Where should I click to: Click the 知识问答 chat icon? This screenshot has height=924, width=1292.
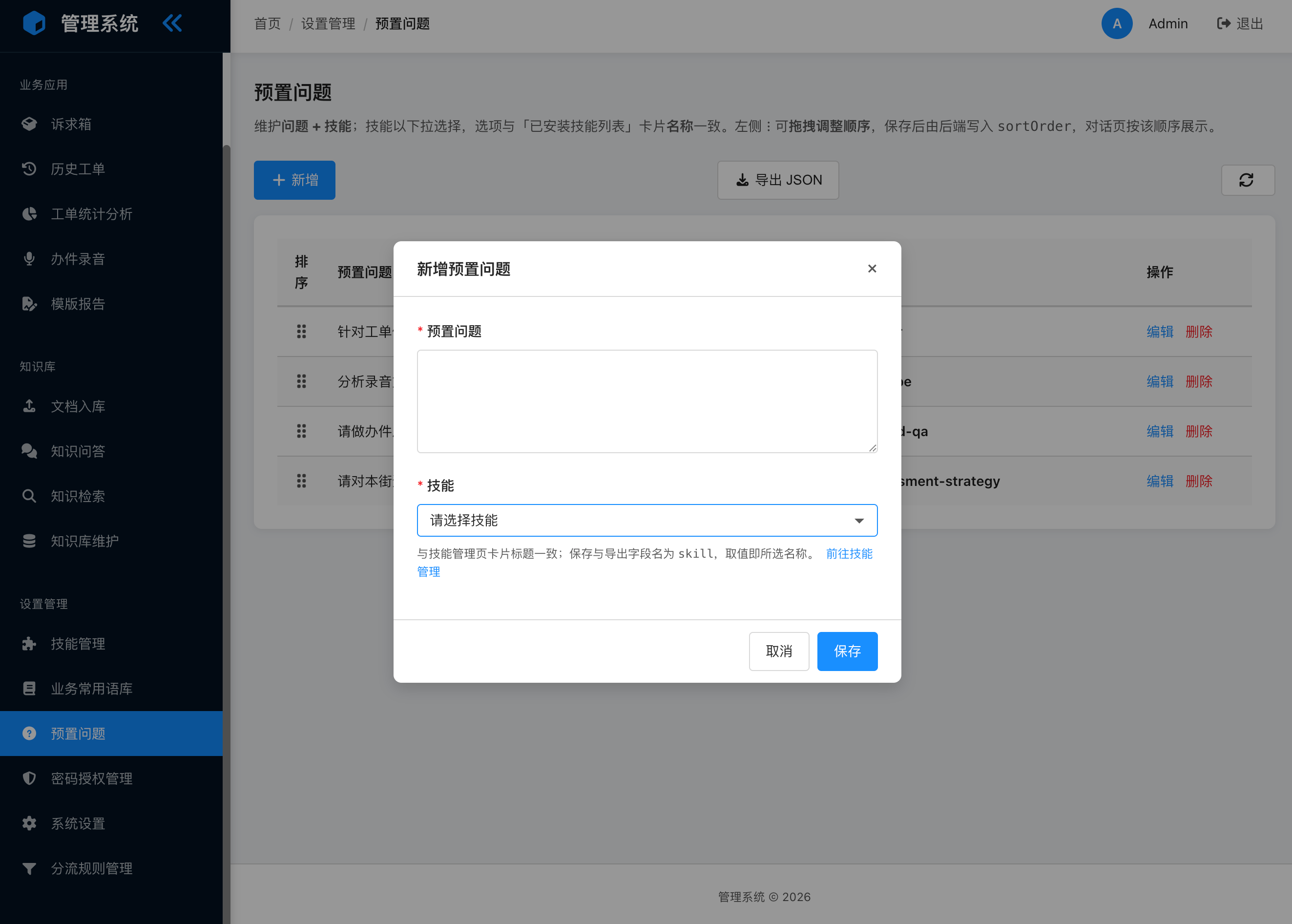click(x=29, y=451)
